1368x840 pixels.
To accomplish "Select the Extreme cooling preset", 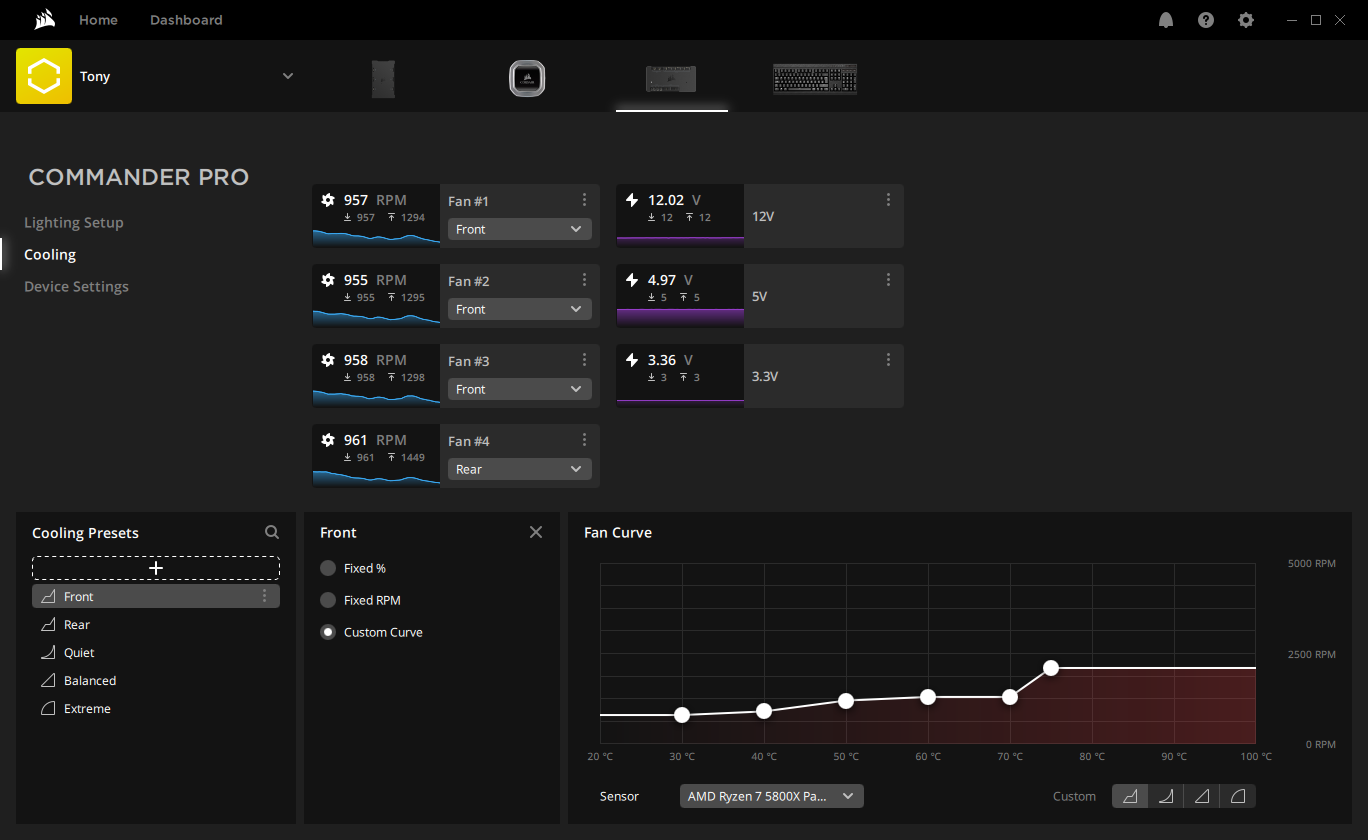I will coord(156,708).
